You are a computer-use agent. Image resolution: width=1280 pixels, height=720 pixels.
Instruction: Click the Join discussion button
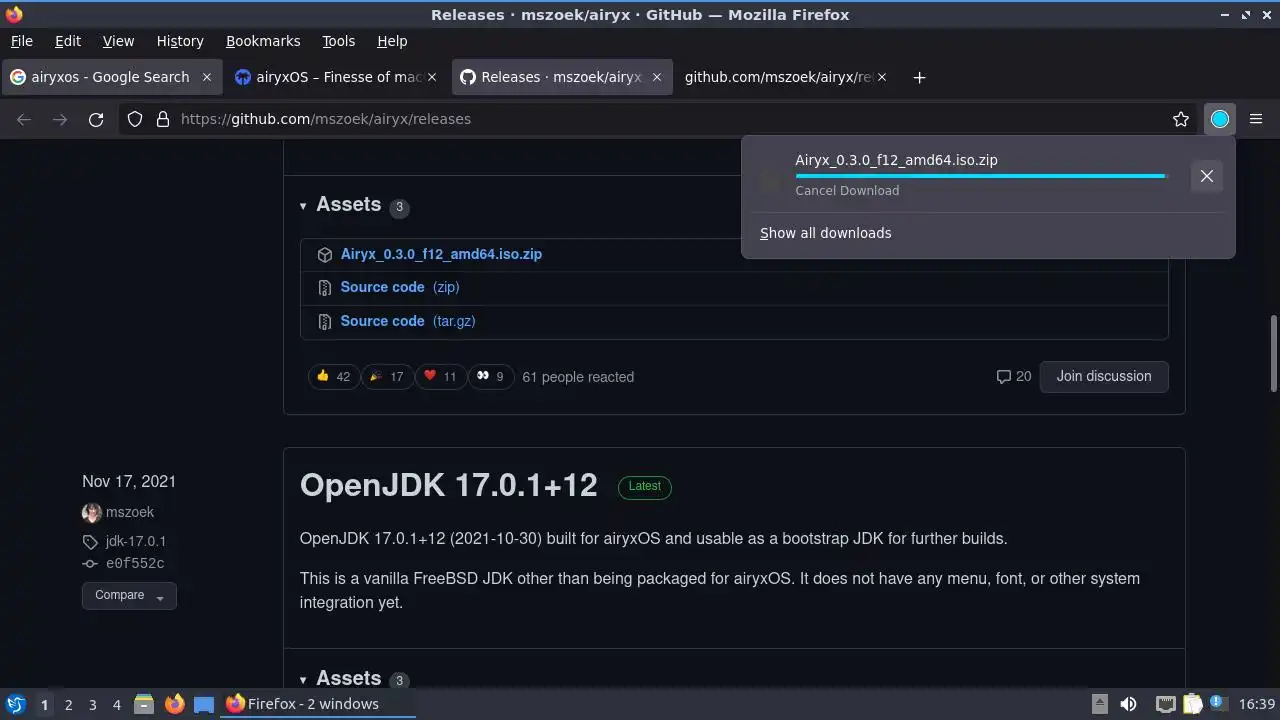point(1104,376)
